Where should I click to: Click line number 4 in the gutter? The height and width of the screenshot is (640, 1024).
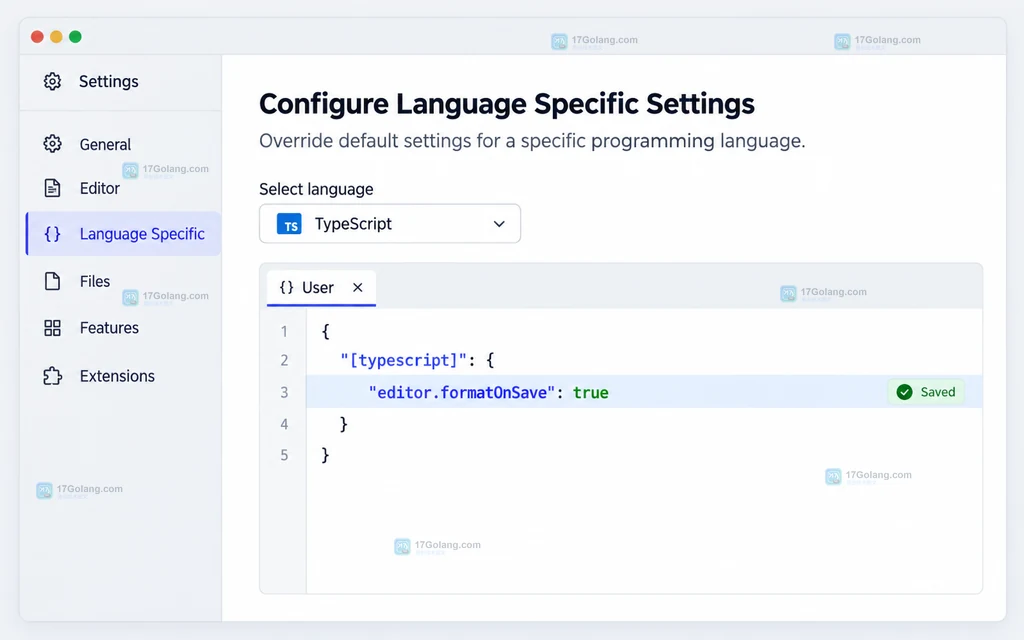click(x=284, y=424)
